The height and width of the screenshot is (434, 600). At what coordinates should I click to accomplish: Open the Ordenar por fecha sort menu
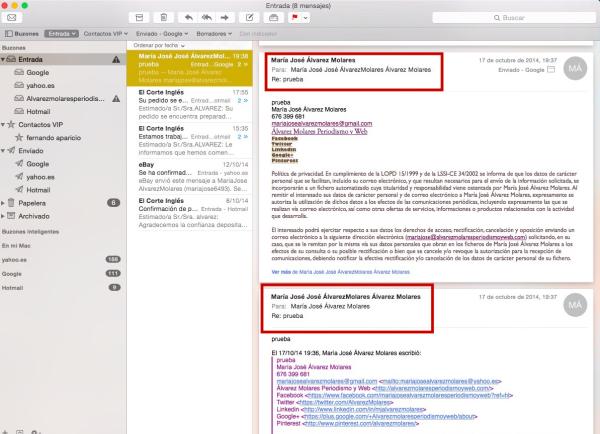pyautogui.click(x=159, y=45)
